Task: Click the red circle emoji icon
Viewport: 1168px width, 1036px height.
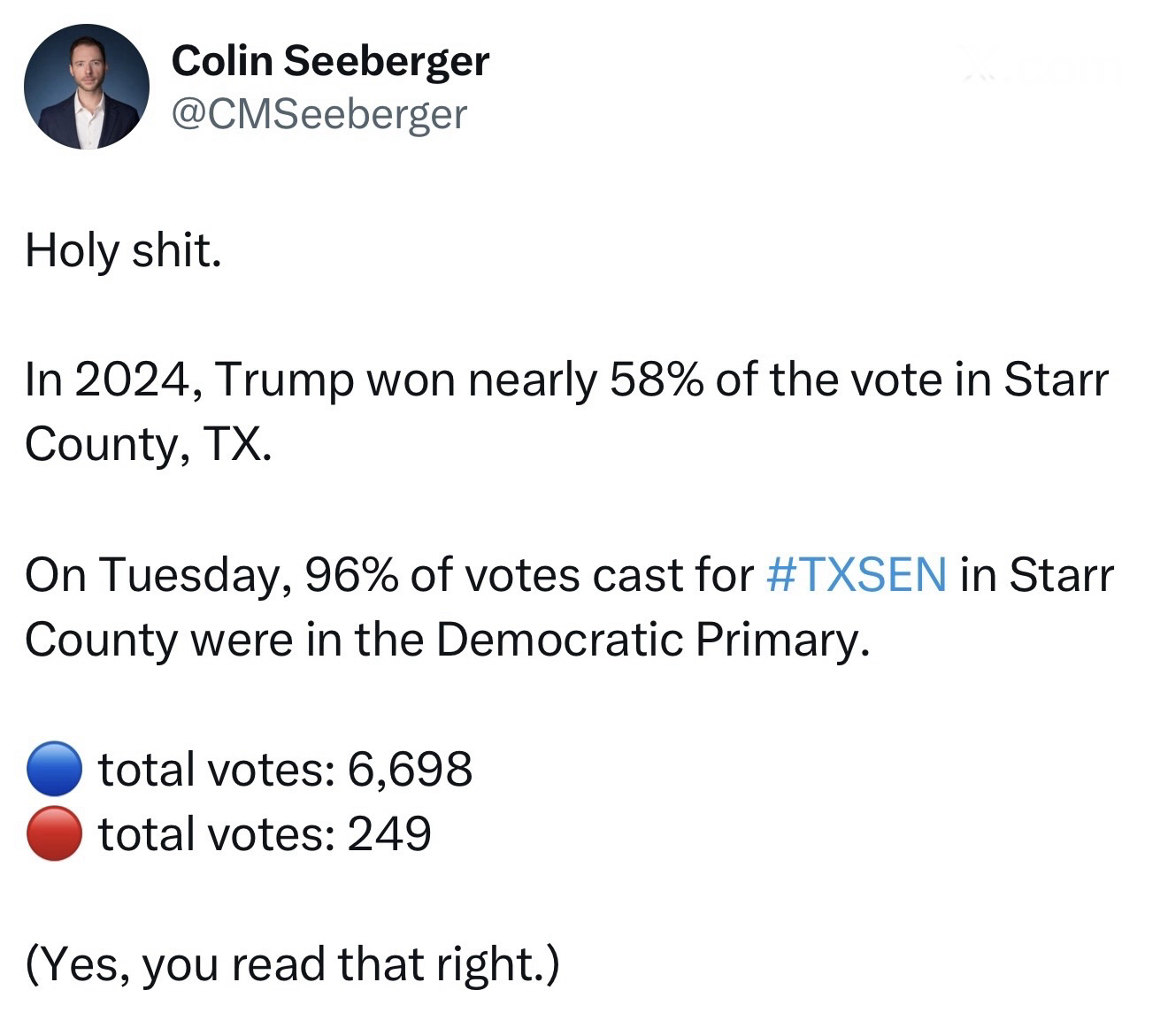Action: (54, 834)
